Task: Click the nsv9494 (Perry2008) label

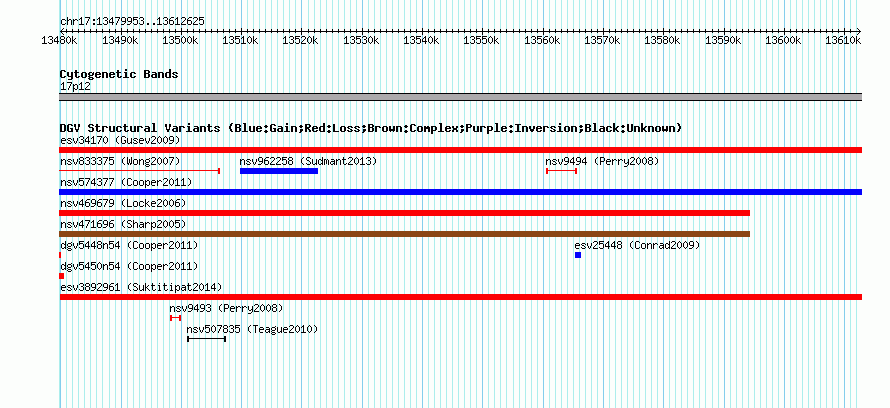Action: coord(602,161)
